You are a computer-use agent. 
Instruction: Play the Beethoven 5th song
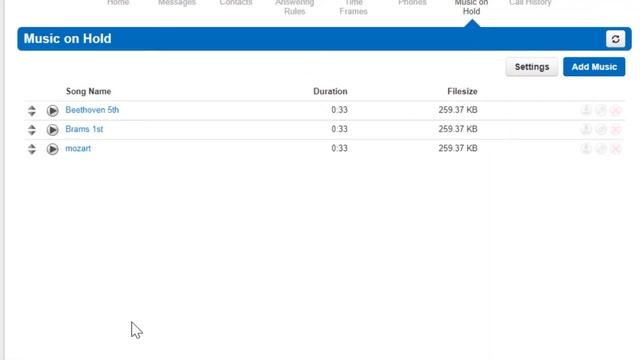[52, 111]
